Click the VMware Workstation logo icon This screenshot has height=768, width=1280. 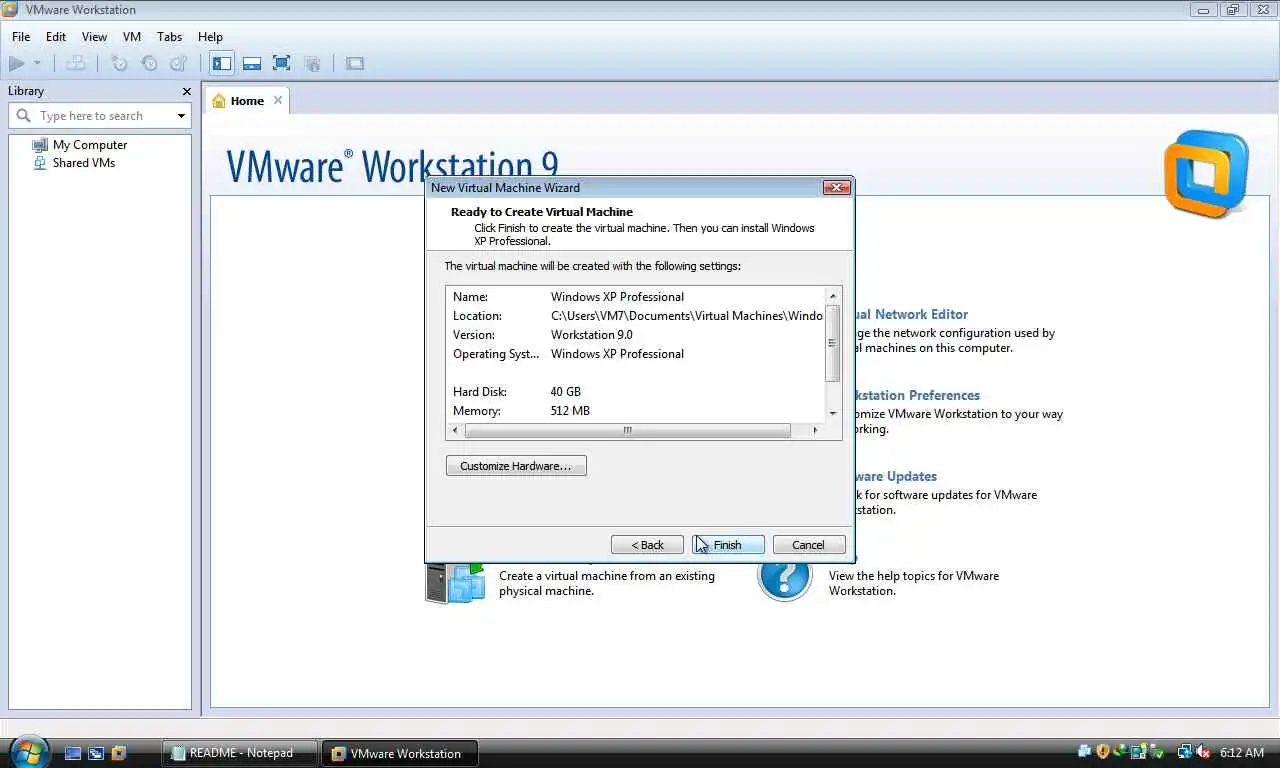pyautogui.click(x=1207, y=174)
